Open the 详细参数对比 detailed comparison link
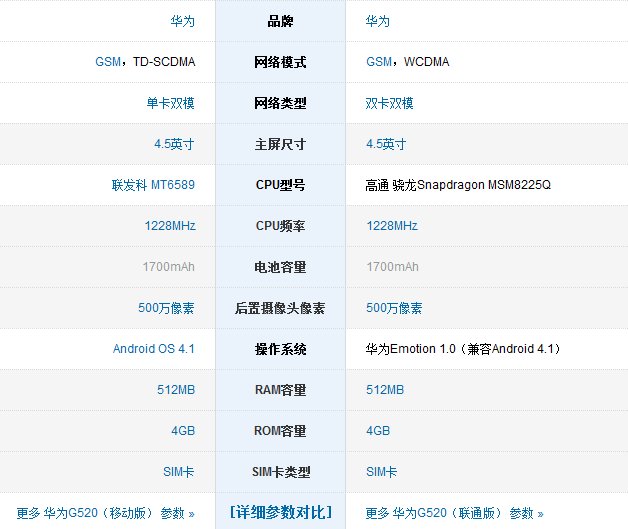This screenshot has height=529, width=628. [x=280, y=512]
